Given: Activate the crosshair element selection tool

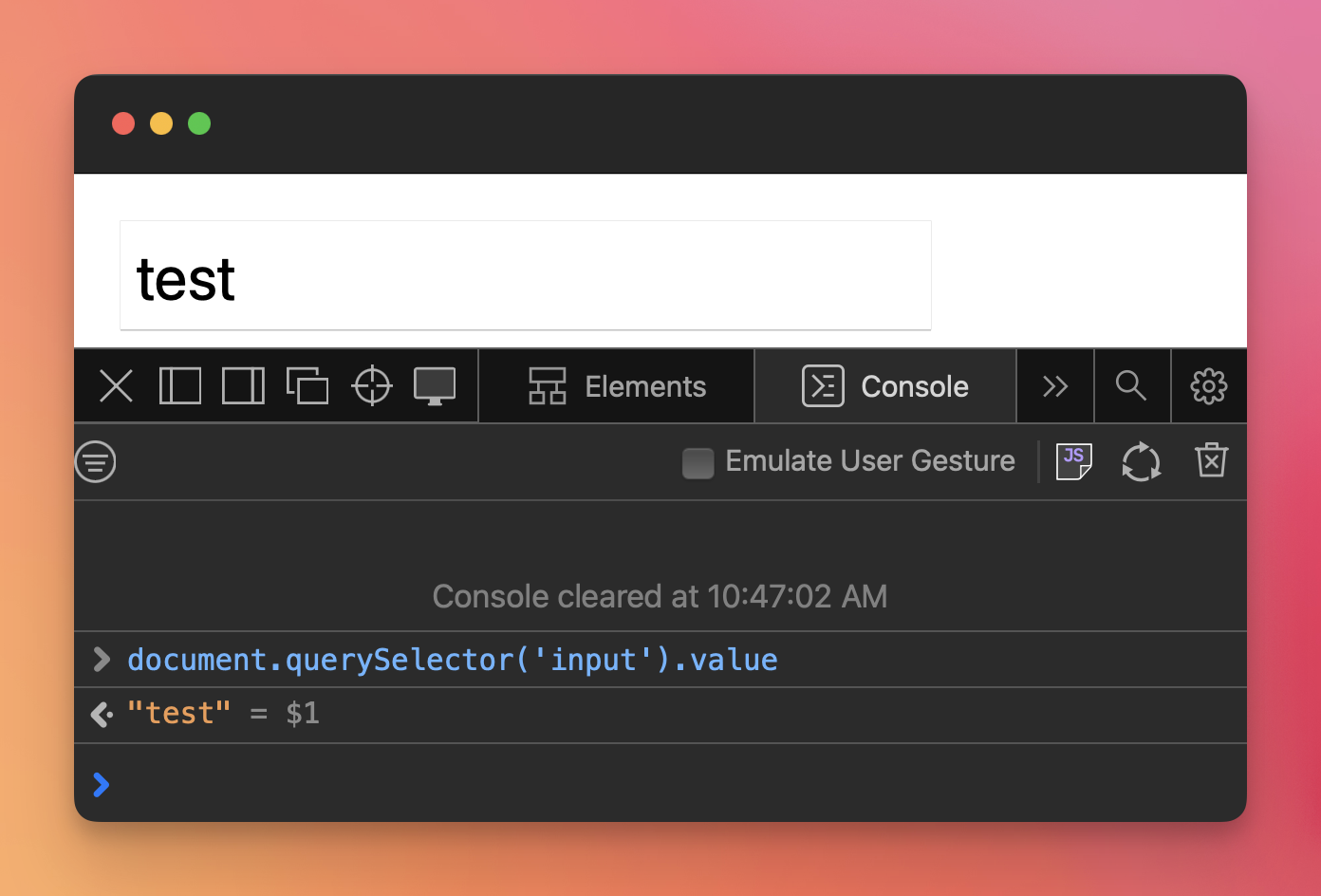Looking at the screenshot, I should point(372,386).
